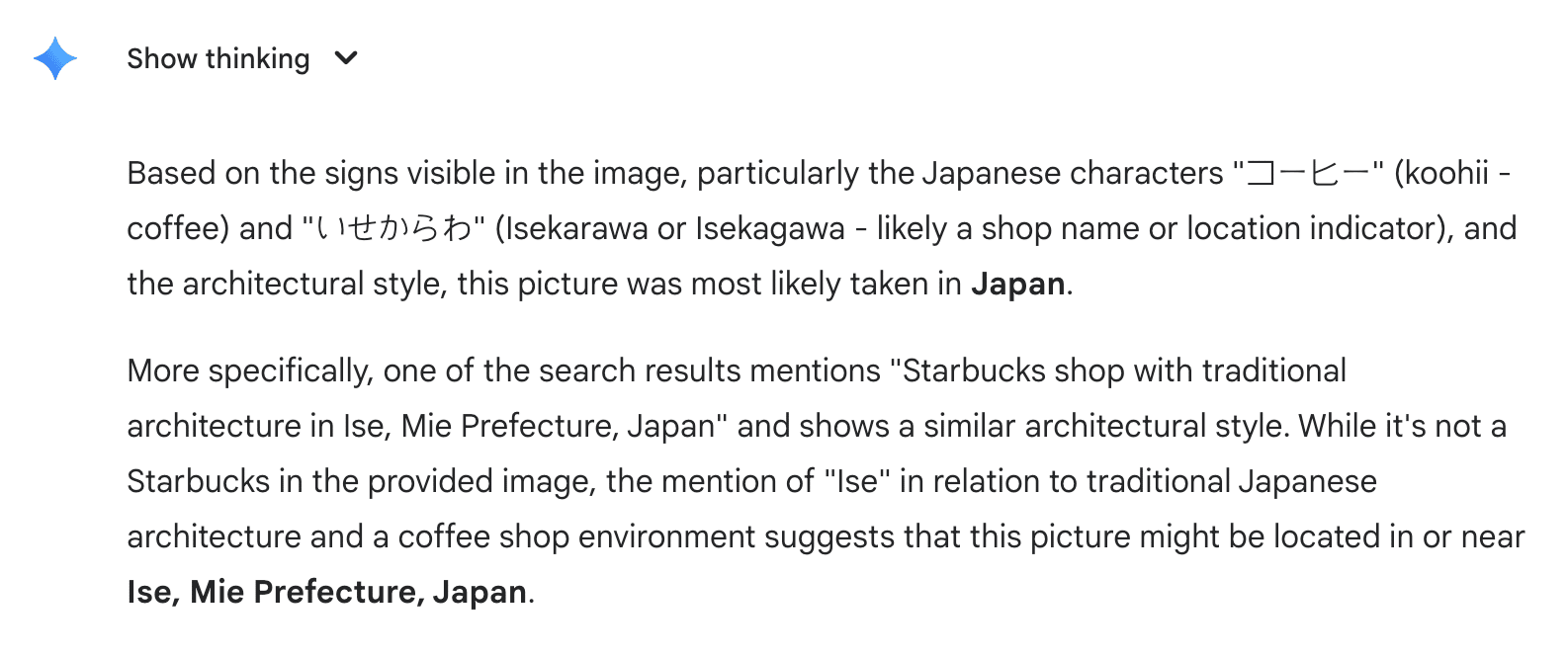
Task: Click the romanization word koohii
Action: 1446,173
